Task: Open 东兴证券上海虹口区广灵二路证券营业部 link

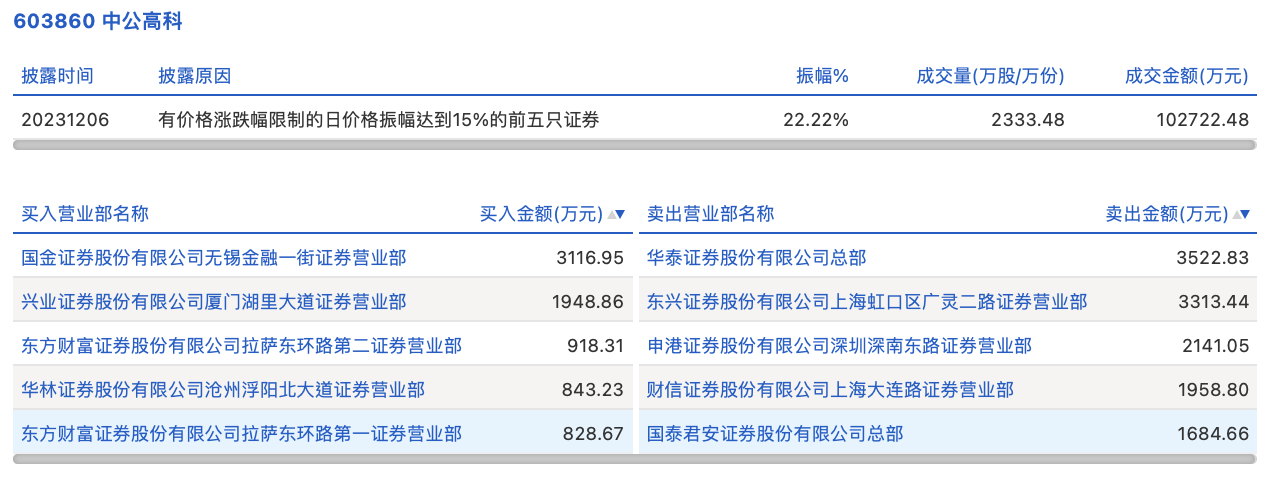Action: pos(866,302)
